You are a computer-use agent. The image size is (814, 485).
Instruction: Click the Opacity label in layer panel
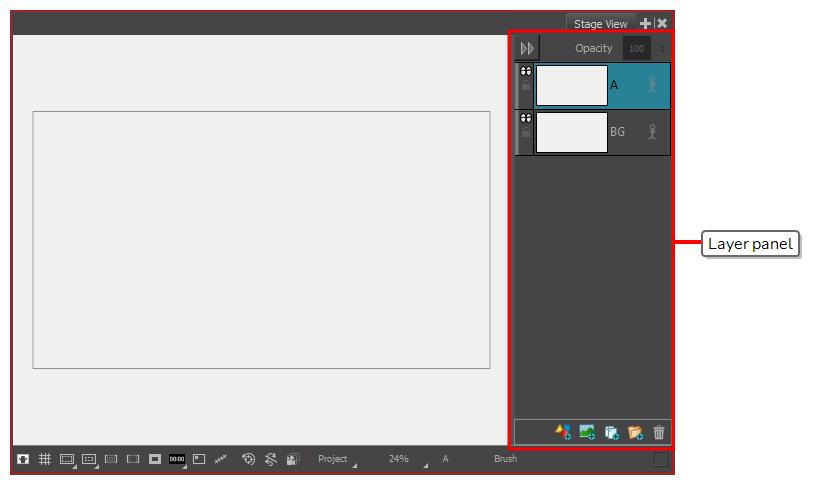point(593,48)
